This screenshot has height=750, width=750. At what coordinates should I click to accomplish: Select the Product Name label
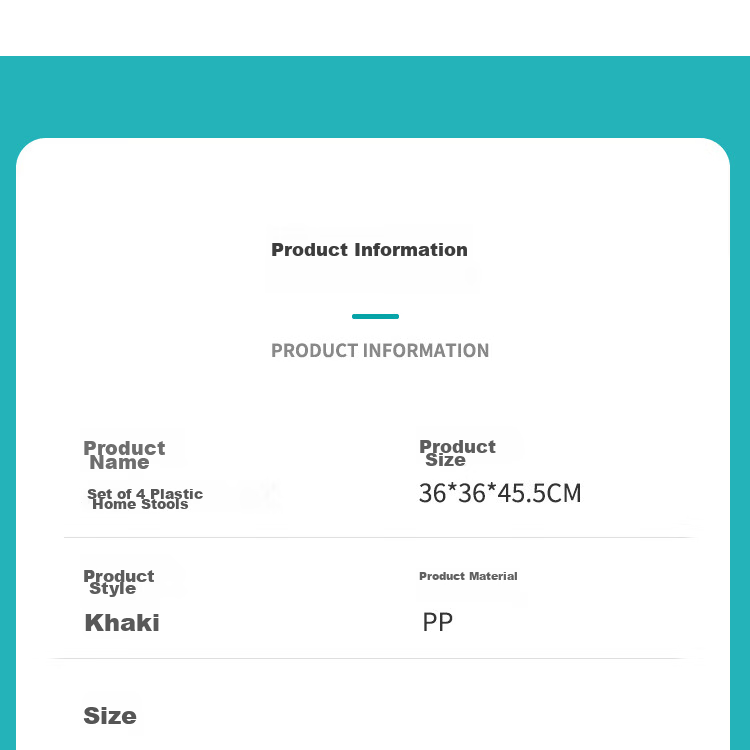point(124,455)
